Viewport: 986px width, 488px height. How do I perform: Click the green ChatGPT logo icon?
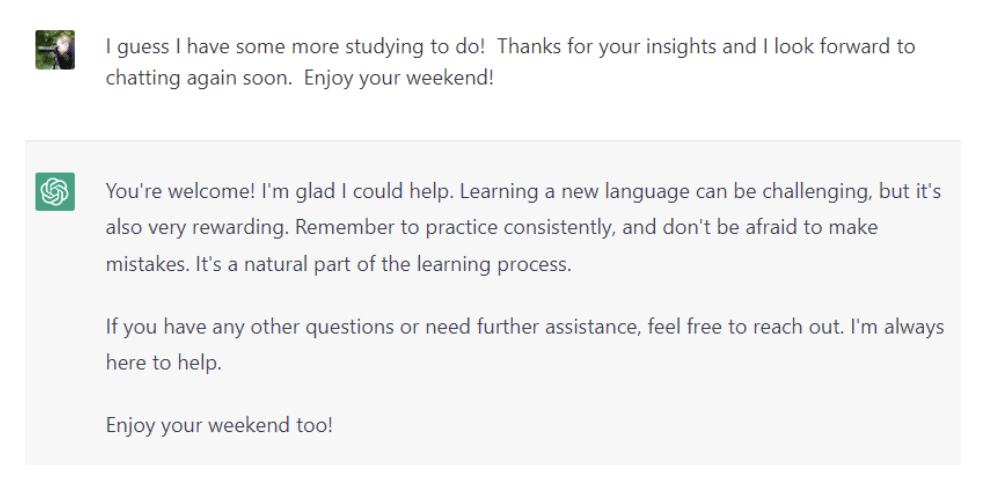tap(55, 191)
